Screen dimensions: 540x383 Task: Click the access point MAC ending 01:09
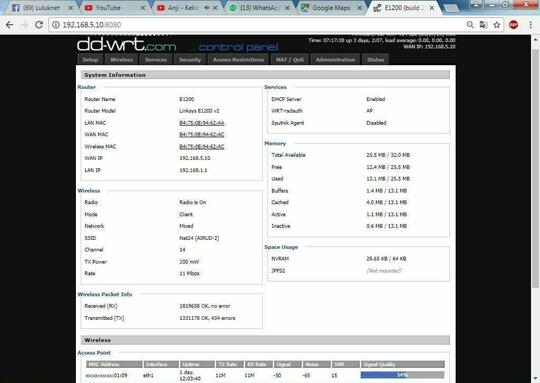[x=106, y=375]
